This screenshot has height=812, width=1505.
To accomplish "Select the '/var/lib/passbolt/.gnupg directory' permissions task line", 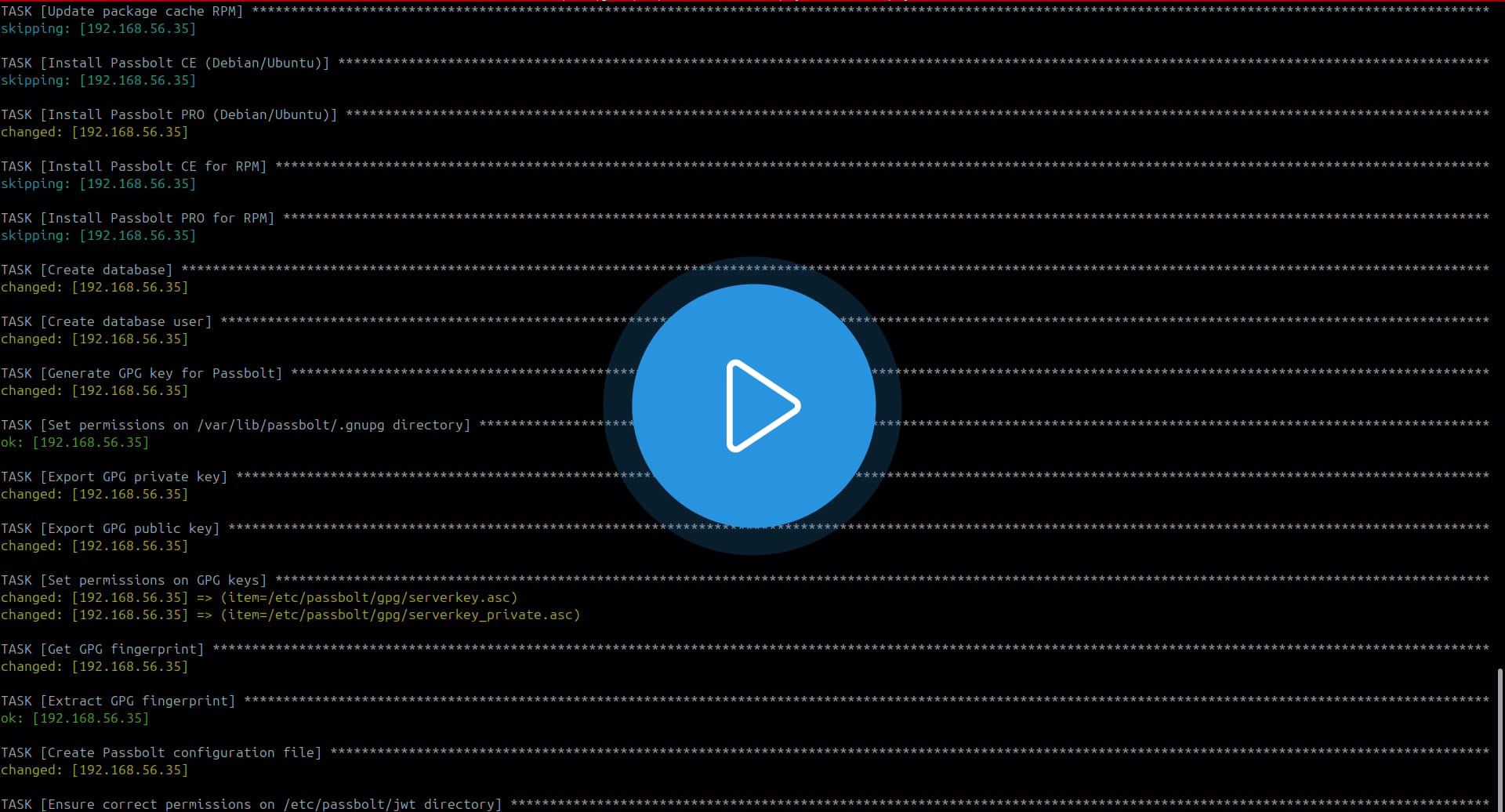I will pos(236,425).
